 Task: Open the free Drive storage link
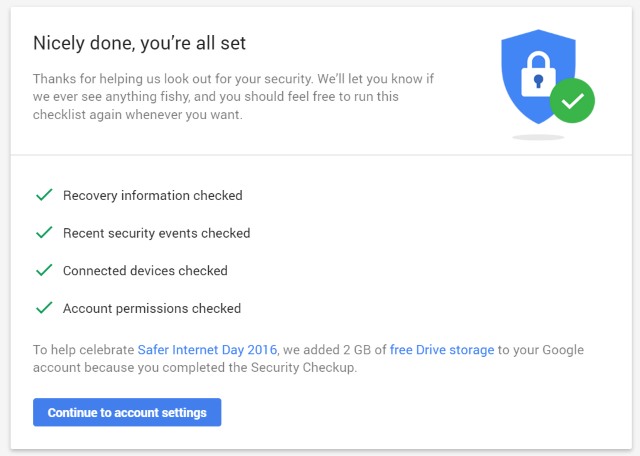[442, 350]
